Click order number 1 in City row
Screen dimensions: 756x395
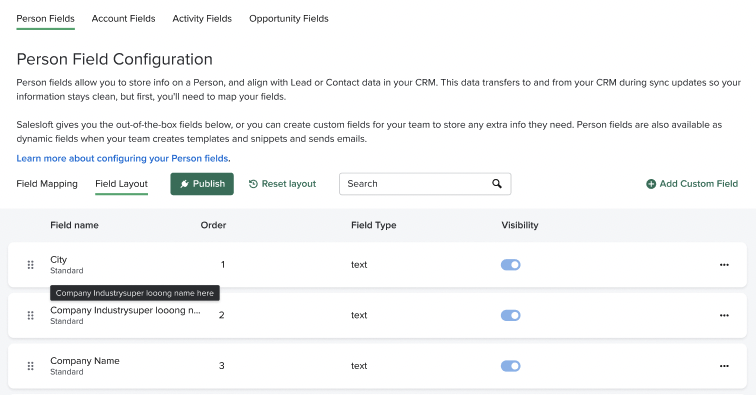coord(223,265)
